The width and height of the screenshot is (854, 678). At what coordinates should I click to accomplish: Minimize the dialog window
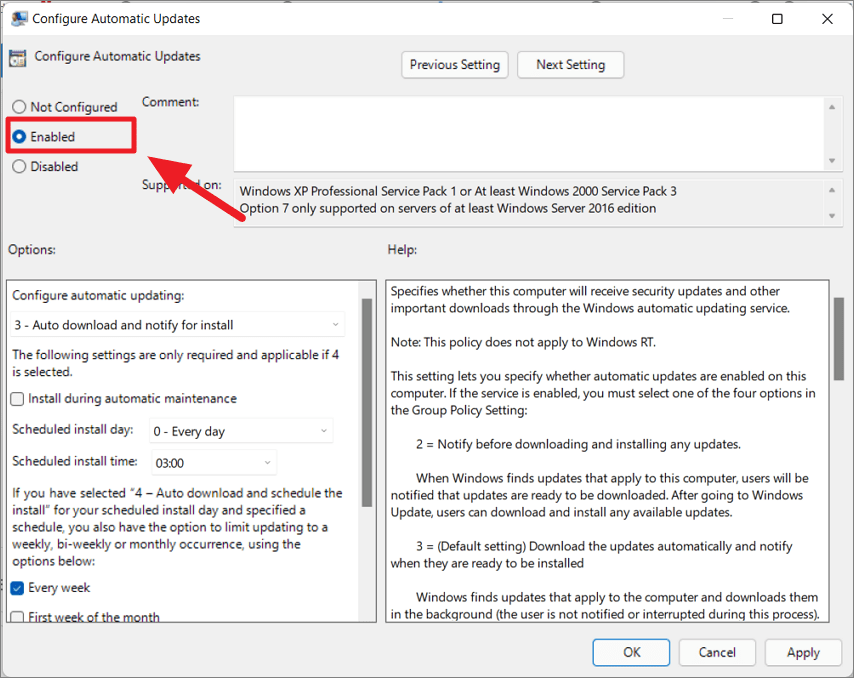pyautogui.click(x=728, y=19)
